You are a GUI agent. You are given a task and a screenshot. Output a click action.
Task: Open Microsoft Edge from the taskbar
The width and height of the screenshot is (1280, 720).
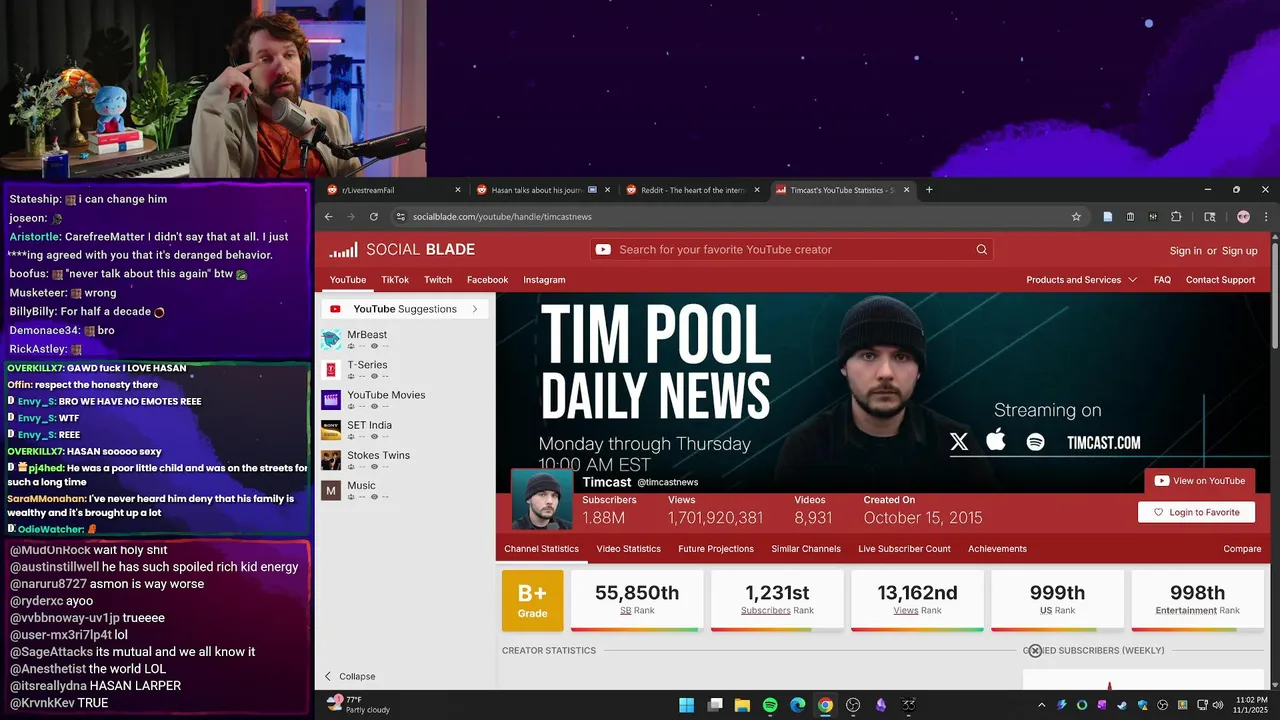(x=797, y=705)
